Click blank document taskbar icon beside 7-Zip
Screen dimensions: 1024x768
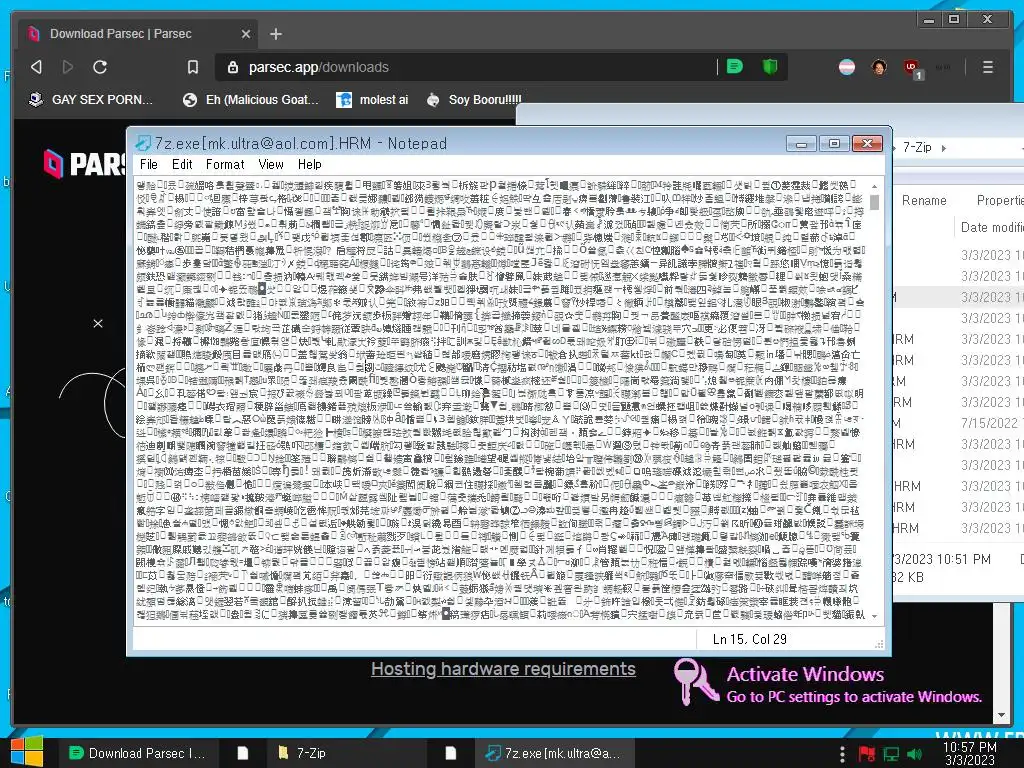click(242, 753)
